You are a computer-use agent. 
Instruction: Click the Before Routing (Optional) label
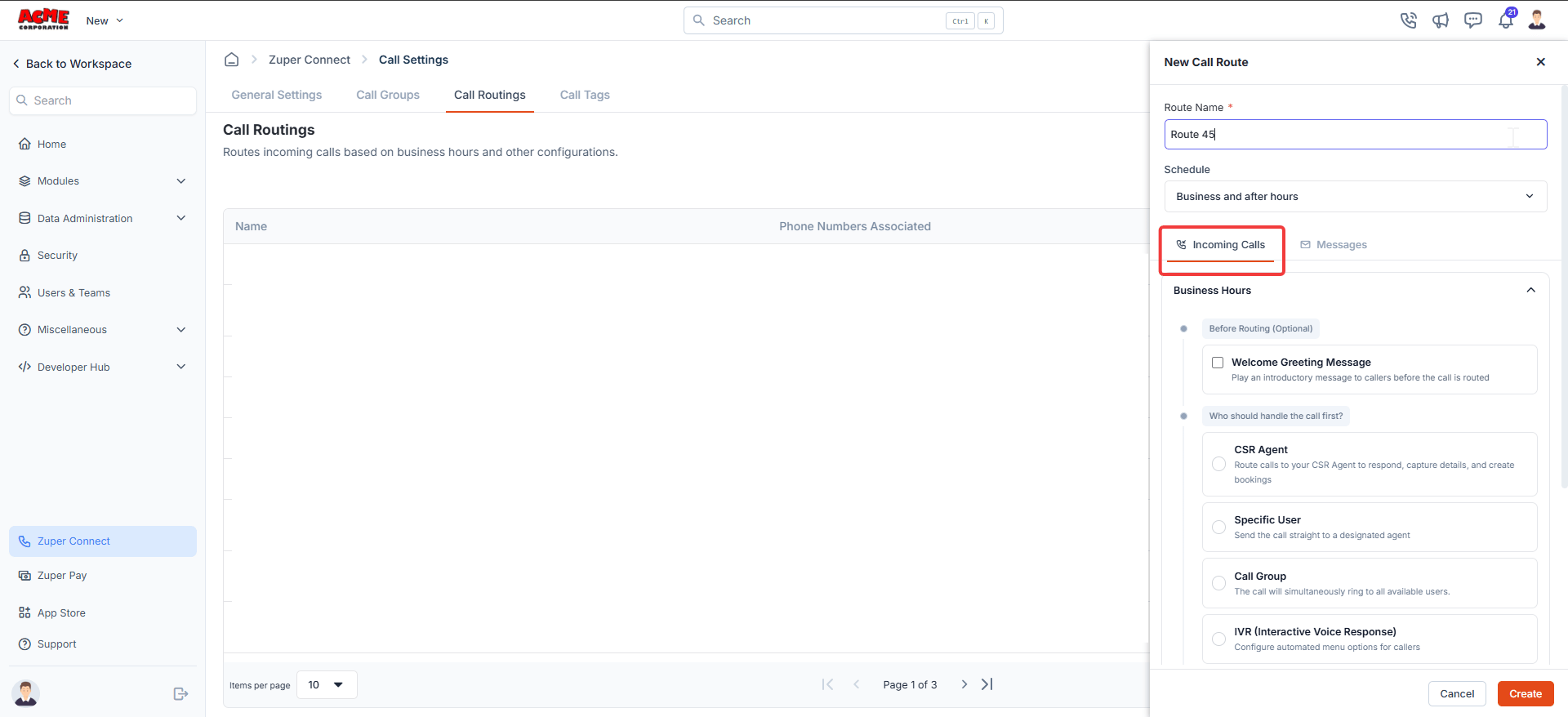point(1261,329)
